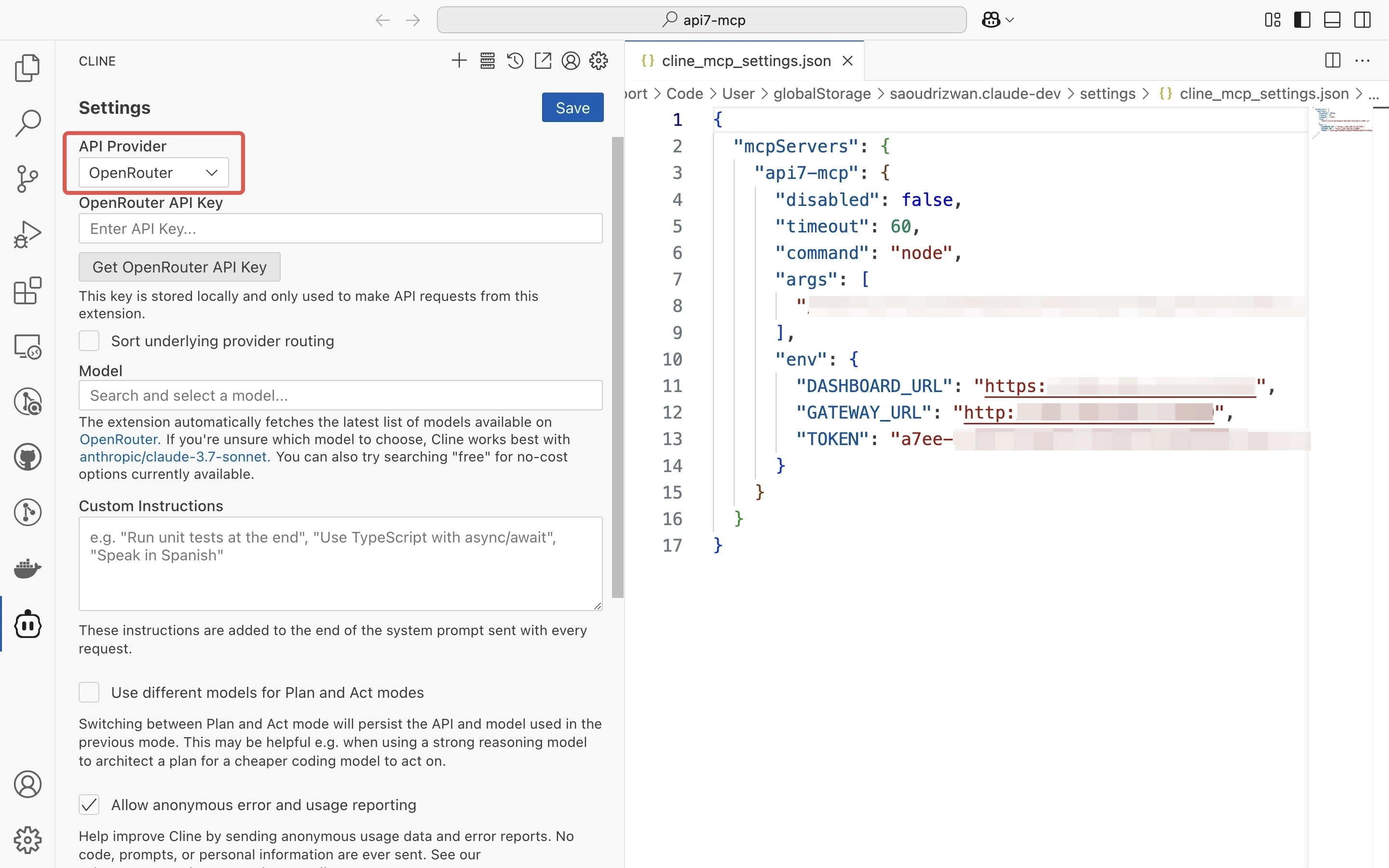Image resolution: width=1389 pixels, height=868 pixels.
Task: Go forward with the right arrow
Action: 413,20
